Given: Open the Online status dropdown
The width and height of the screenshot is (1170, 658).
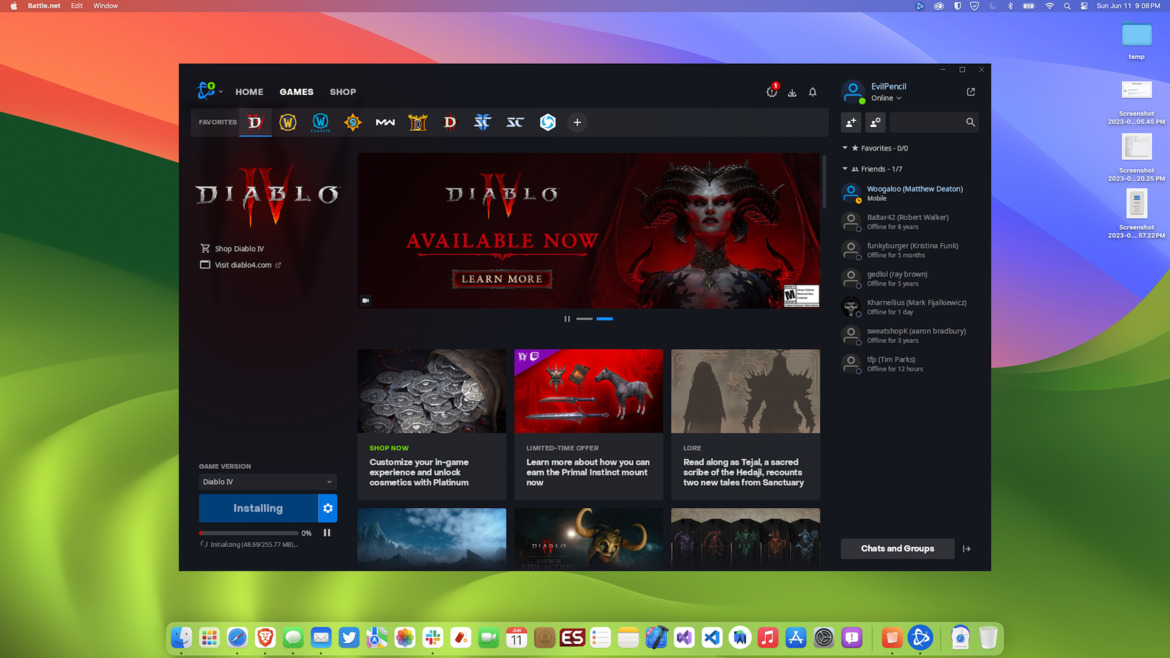Looking at the screenshot, I should (886, 98).
